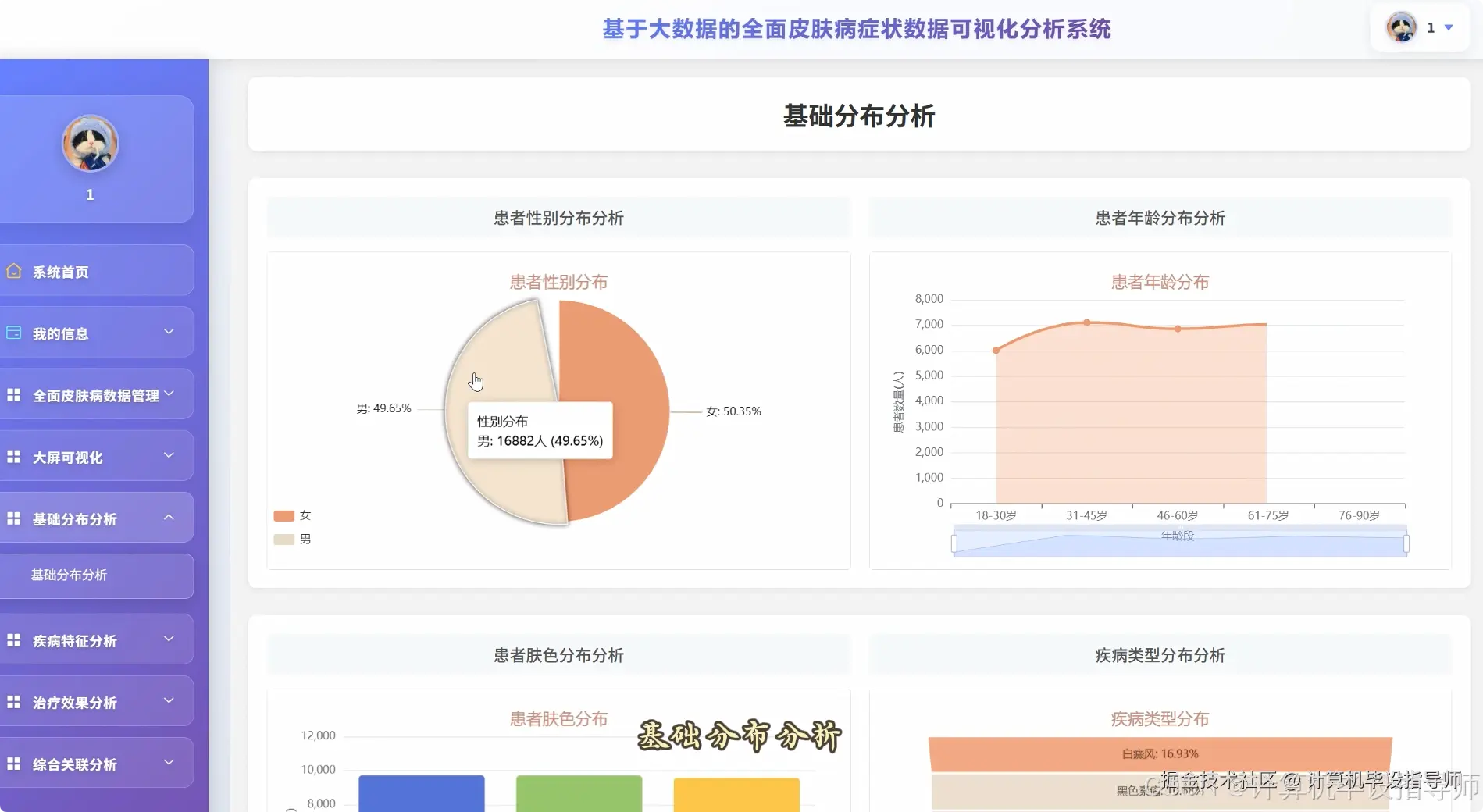Open 大屏可视化 via its sidebar icon
Viewport: 1483px width, 812px height.
pos(12,456)
